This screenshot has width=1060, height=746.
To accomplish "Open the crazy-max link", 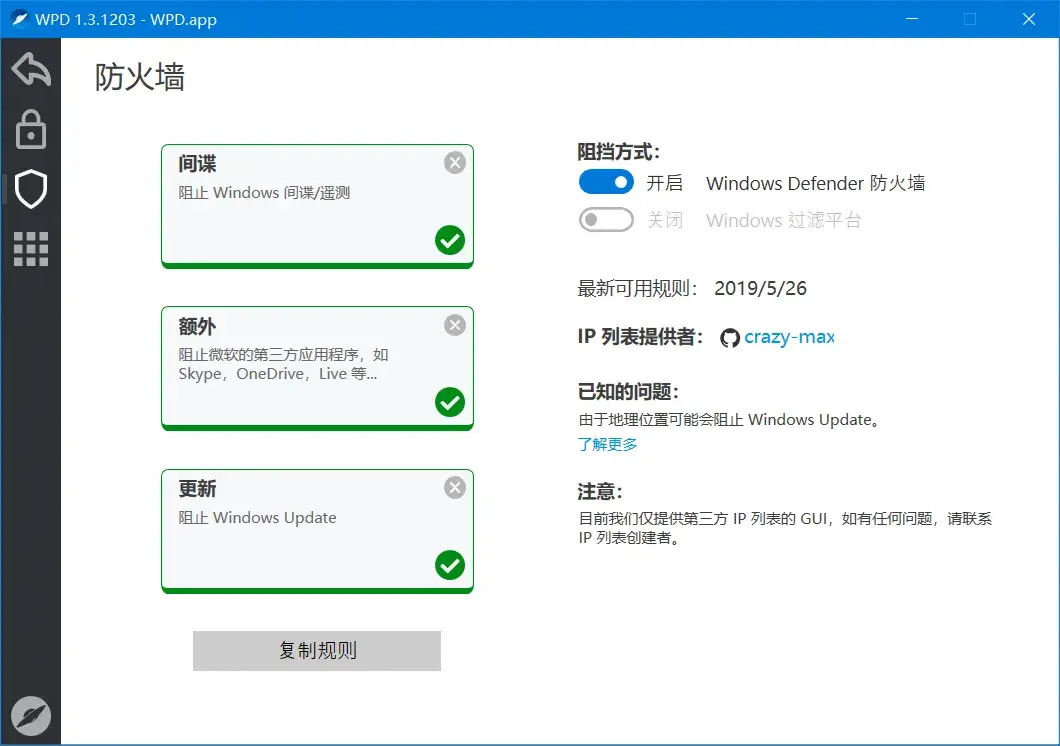I will tap(789, 337).
